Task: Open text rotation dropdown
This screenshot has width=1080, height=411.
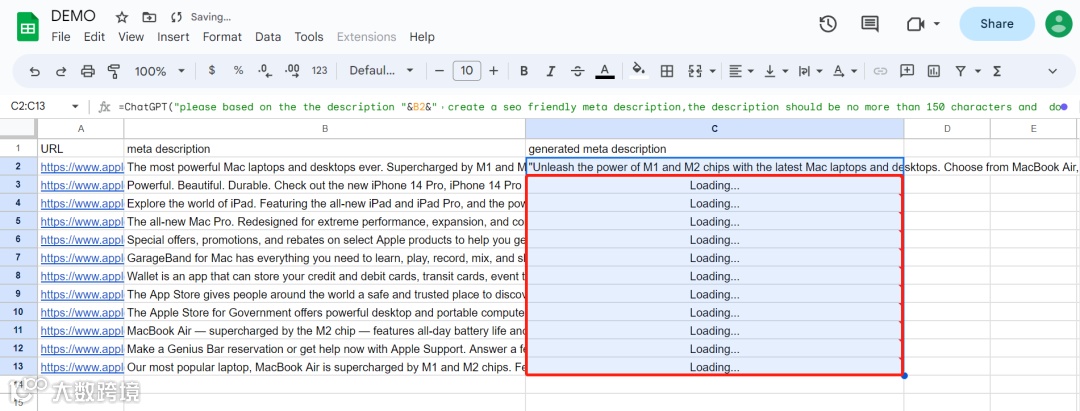Action: pyautogui.click(x=845, y=71)
